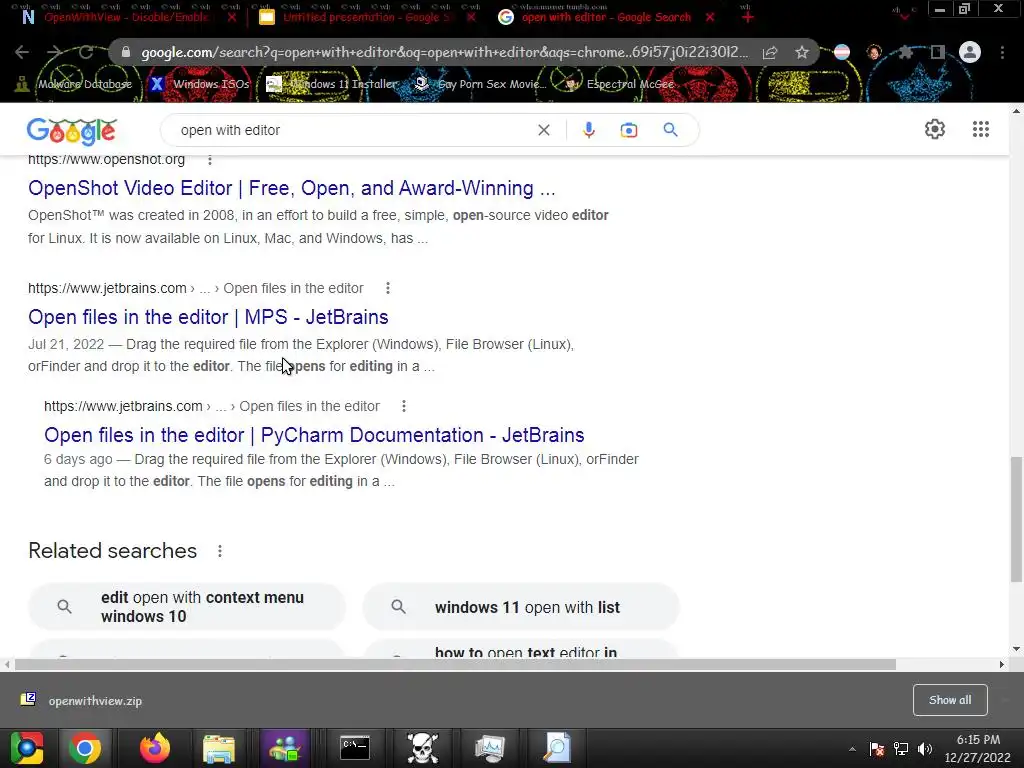The width and height of the screenshot is (1024, 768).
Task: Open PyCharm Documentation JetBrains link
Action: tap(314, 435)
